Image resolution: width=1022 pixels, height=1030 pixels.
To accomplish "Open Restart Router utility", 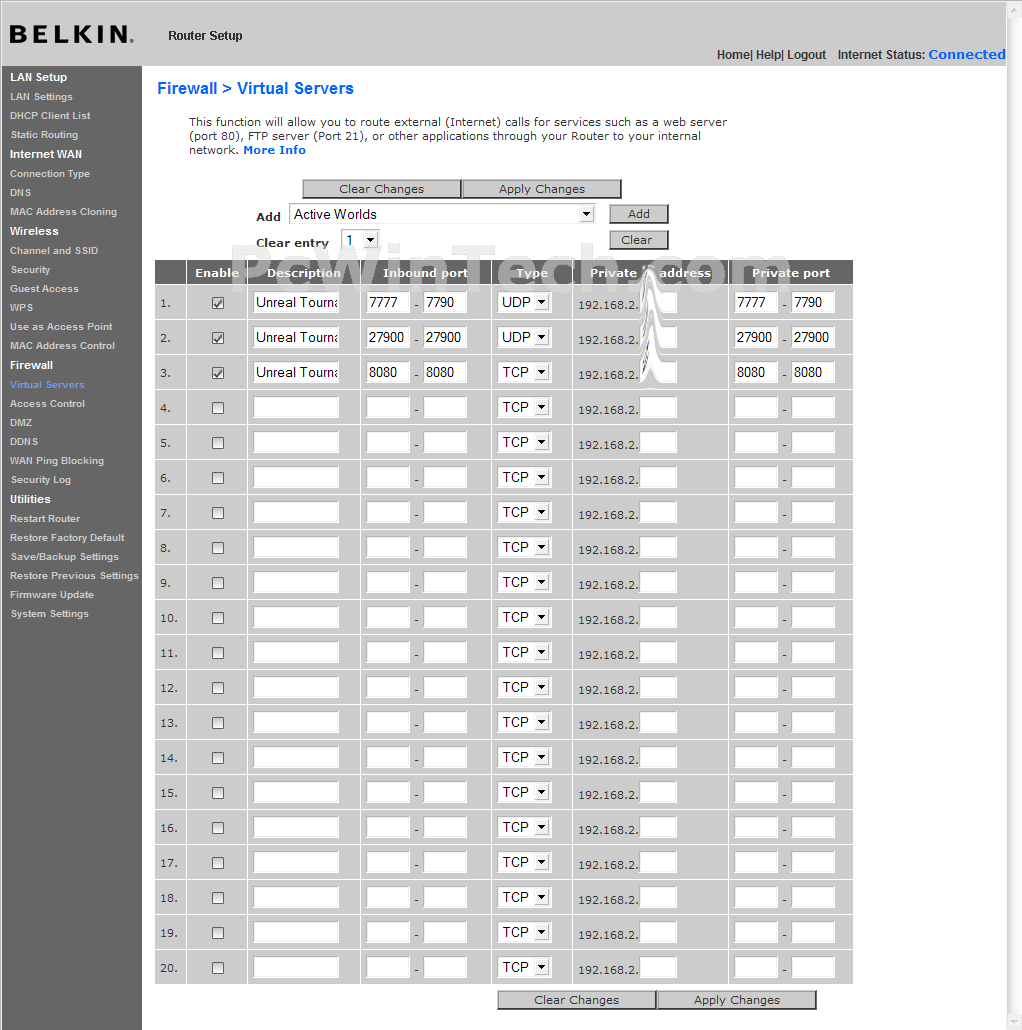I will pos(45,518).
